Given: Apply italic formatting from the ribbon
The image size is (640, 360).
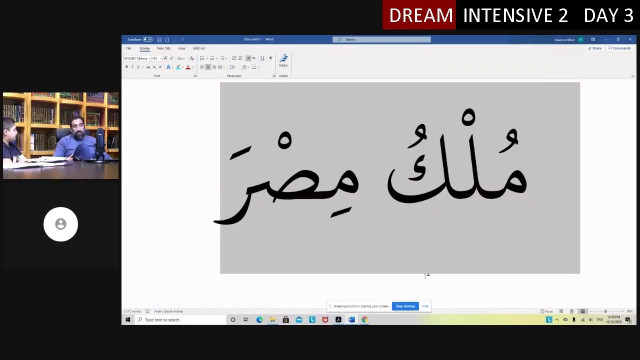Looking at the screenshot, I should point(133,67).
